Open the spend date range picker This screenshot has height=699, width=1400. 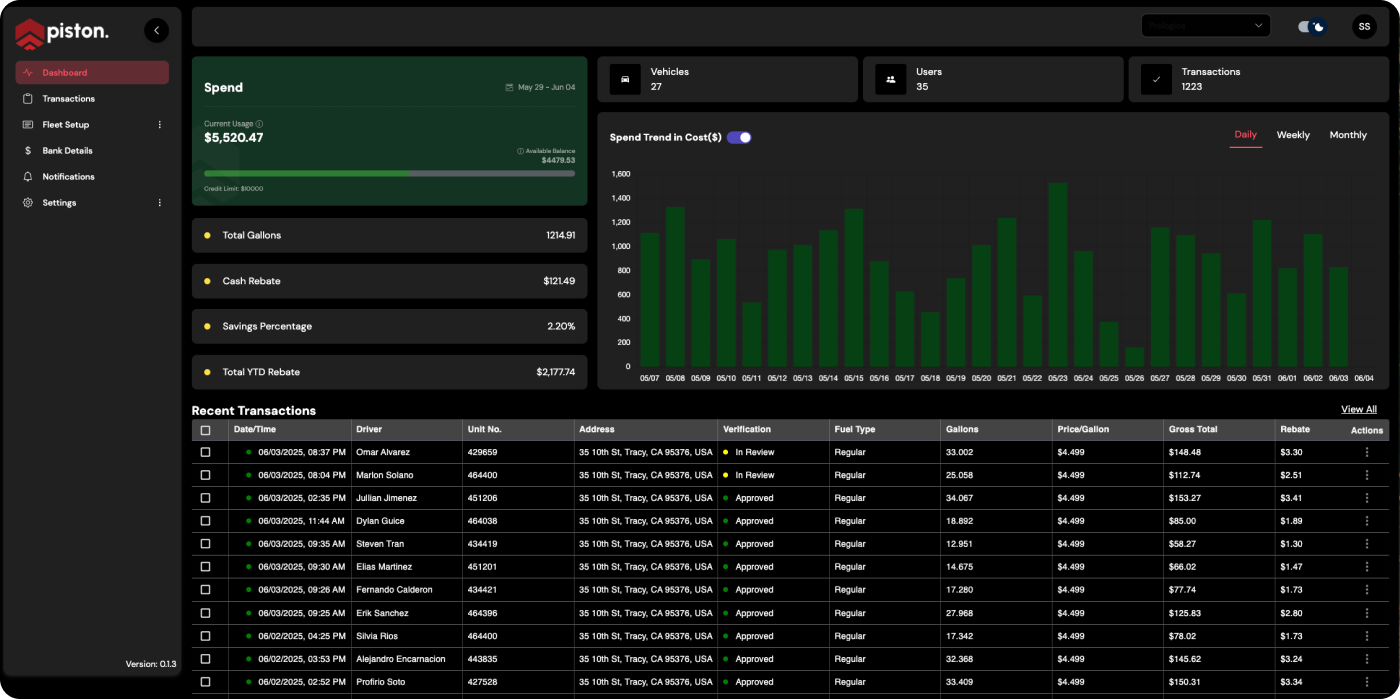click(x=540, y=88)
